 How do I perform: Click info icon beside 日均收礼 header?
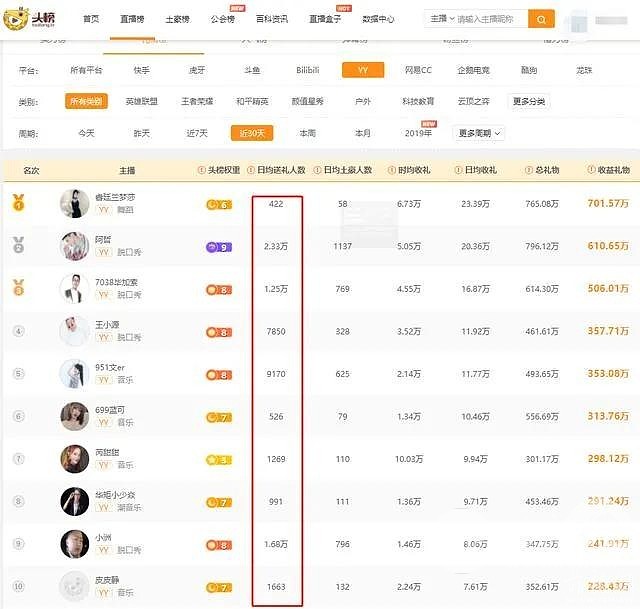458,170
